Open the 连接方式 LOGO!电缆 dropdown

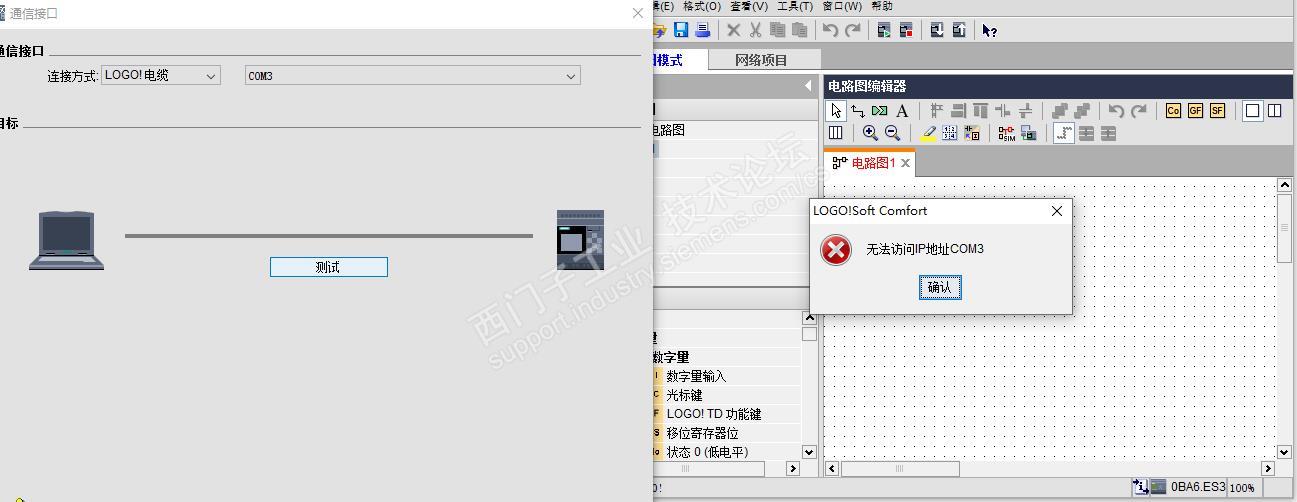pos(161,76)
